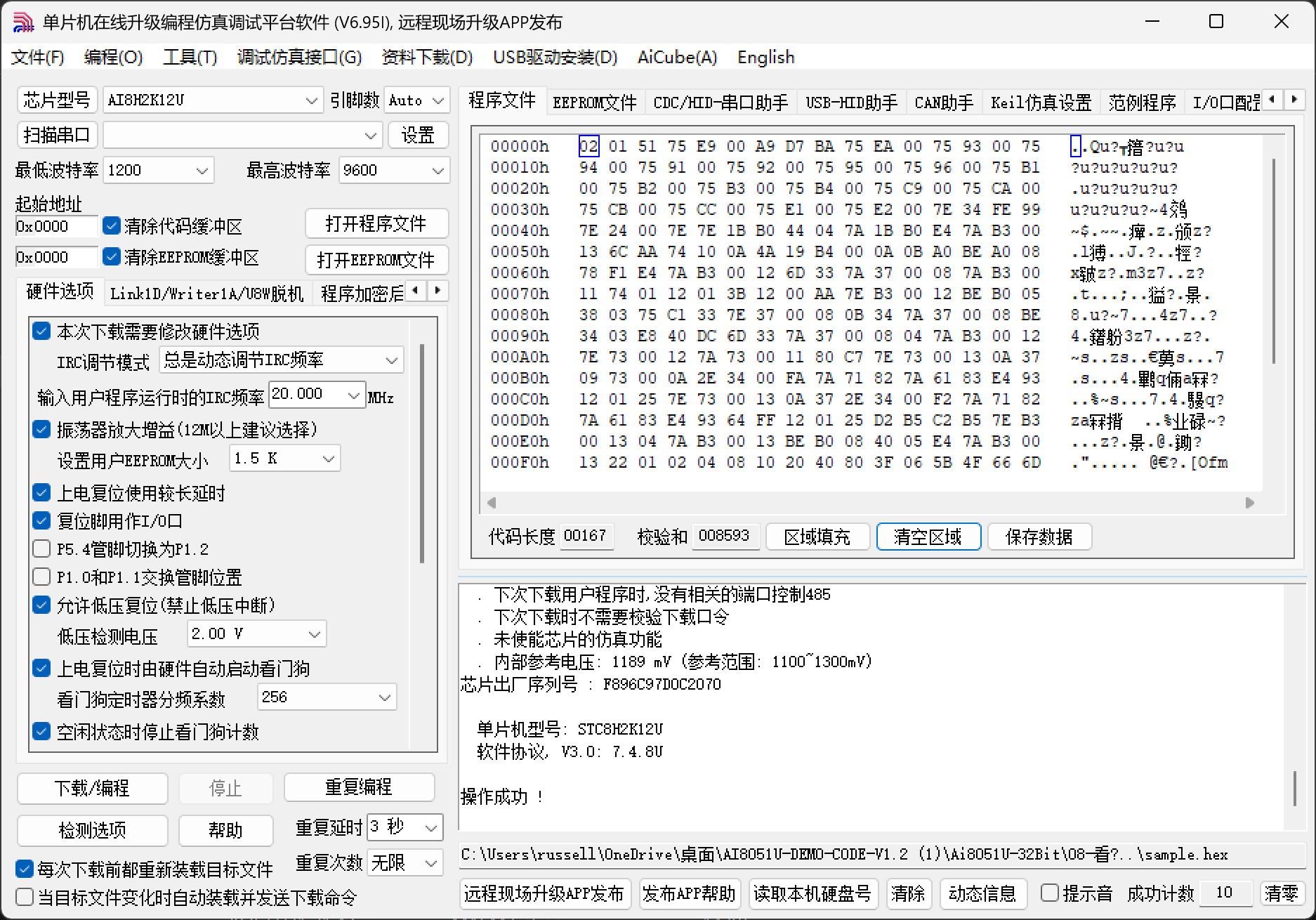The height and width of the screenshot is (920, 1316).
Task: Click 扫描串口 button
Action: click(x=57, y=135)
